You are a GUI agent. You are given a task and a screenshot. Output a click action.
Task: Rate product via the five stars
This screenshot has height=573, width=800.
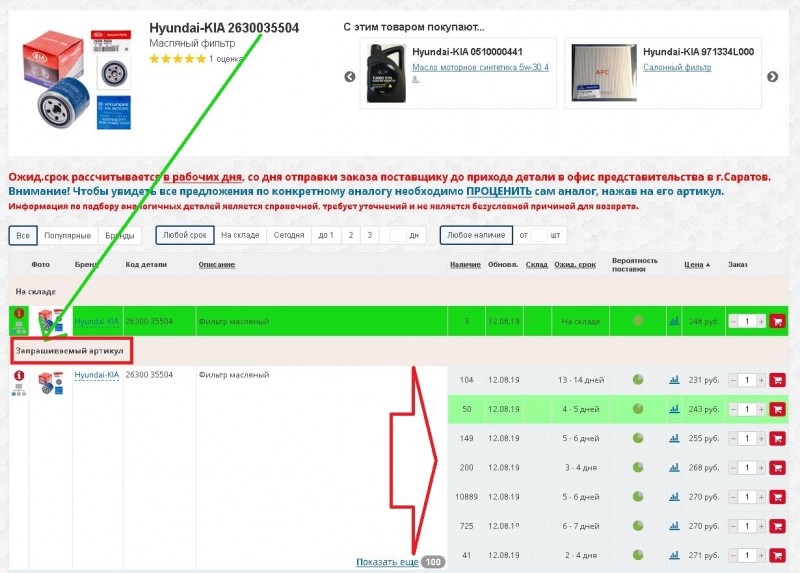pos(177,59)
